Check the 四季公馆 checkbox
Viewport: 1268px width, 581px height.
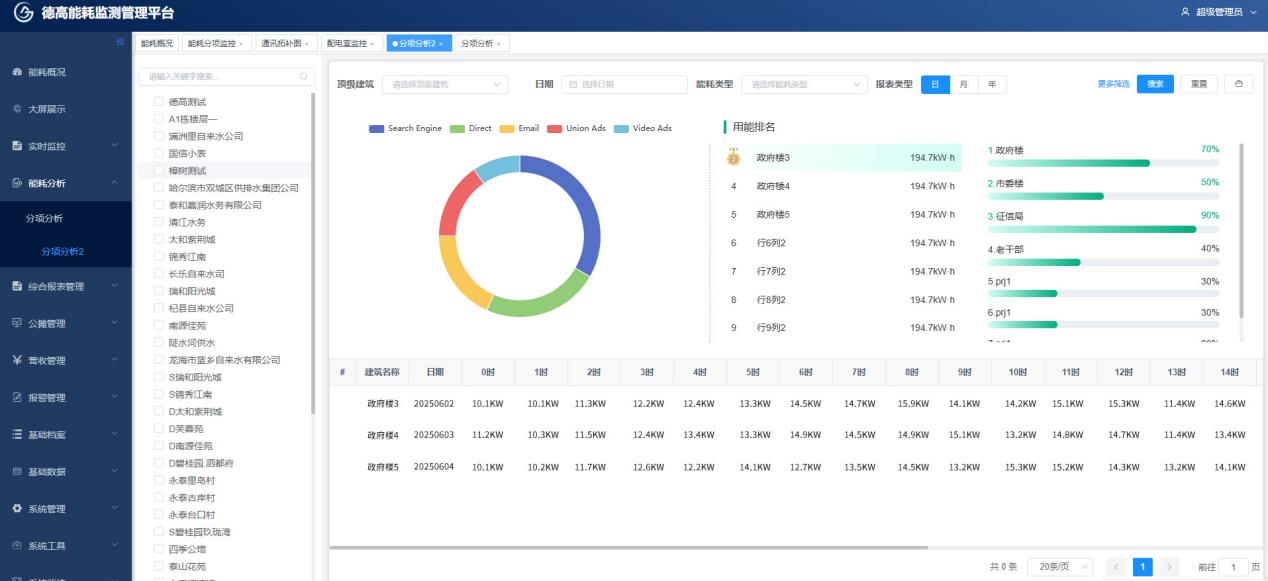[158, 549]
